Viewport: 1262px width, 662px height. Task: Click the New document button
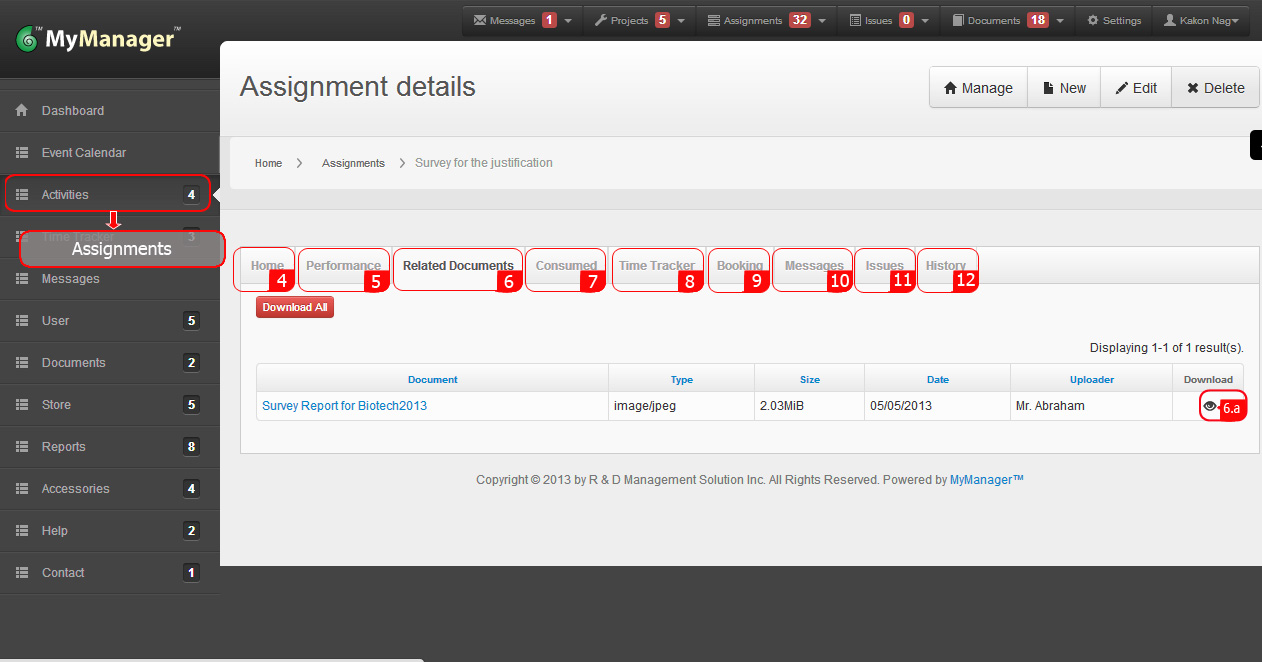(1063, 88)
